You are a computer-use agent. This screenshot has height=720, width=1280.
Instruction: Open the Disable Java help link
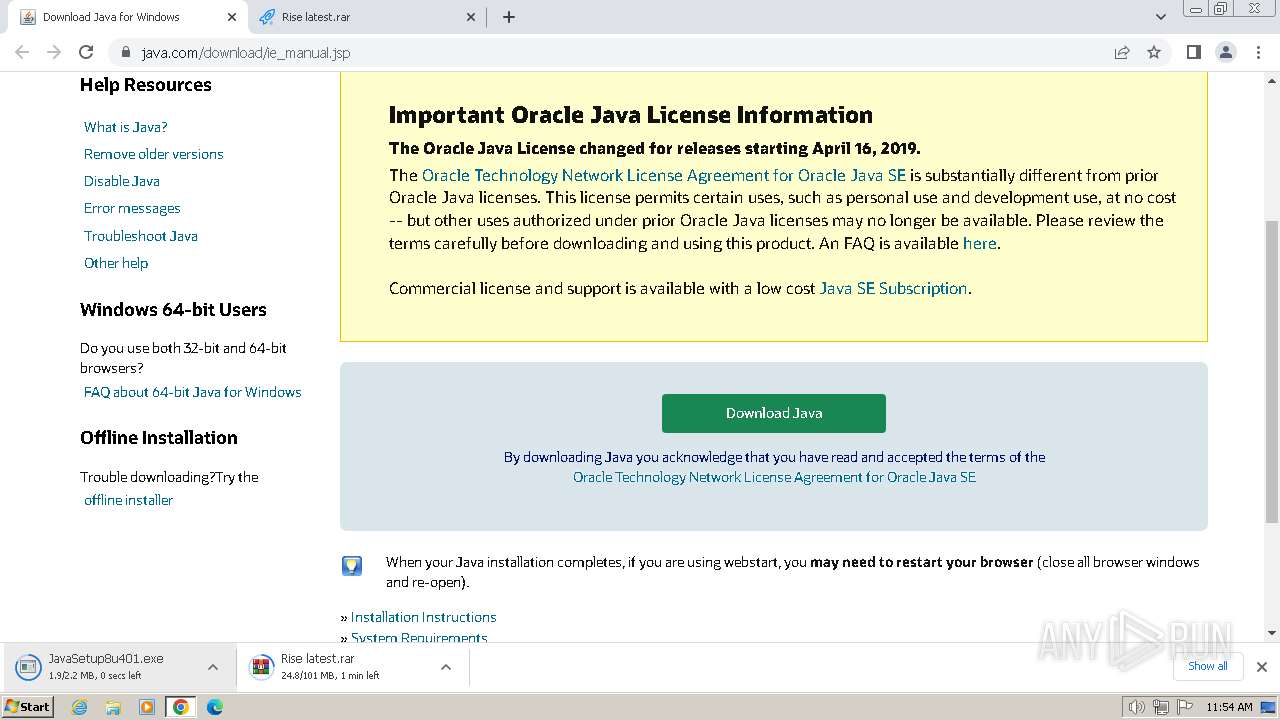tap(122, 181)
